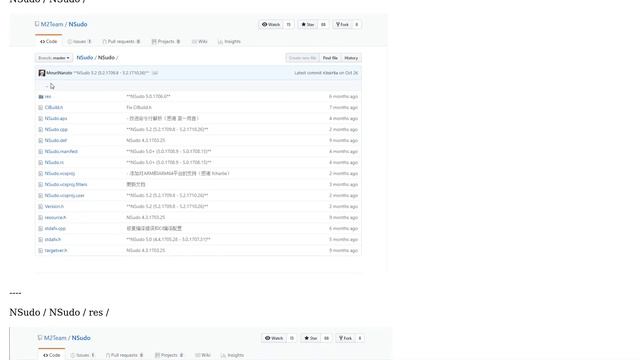The height and width of the screenshot is (360, 640).
Task: Open the Projects tab in the NSudo / NSudo / header
Action: (166, 42)
